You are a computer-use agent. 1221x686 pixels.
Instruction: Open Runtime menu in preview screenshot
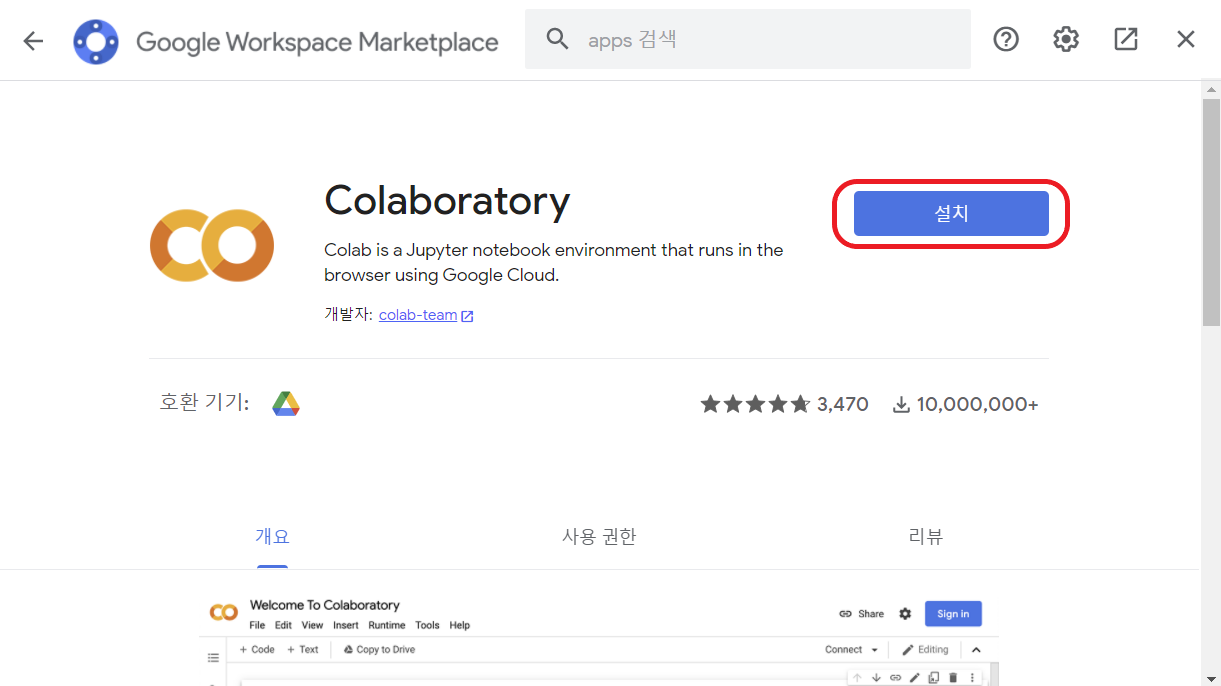click(387, 625)
